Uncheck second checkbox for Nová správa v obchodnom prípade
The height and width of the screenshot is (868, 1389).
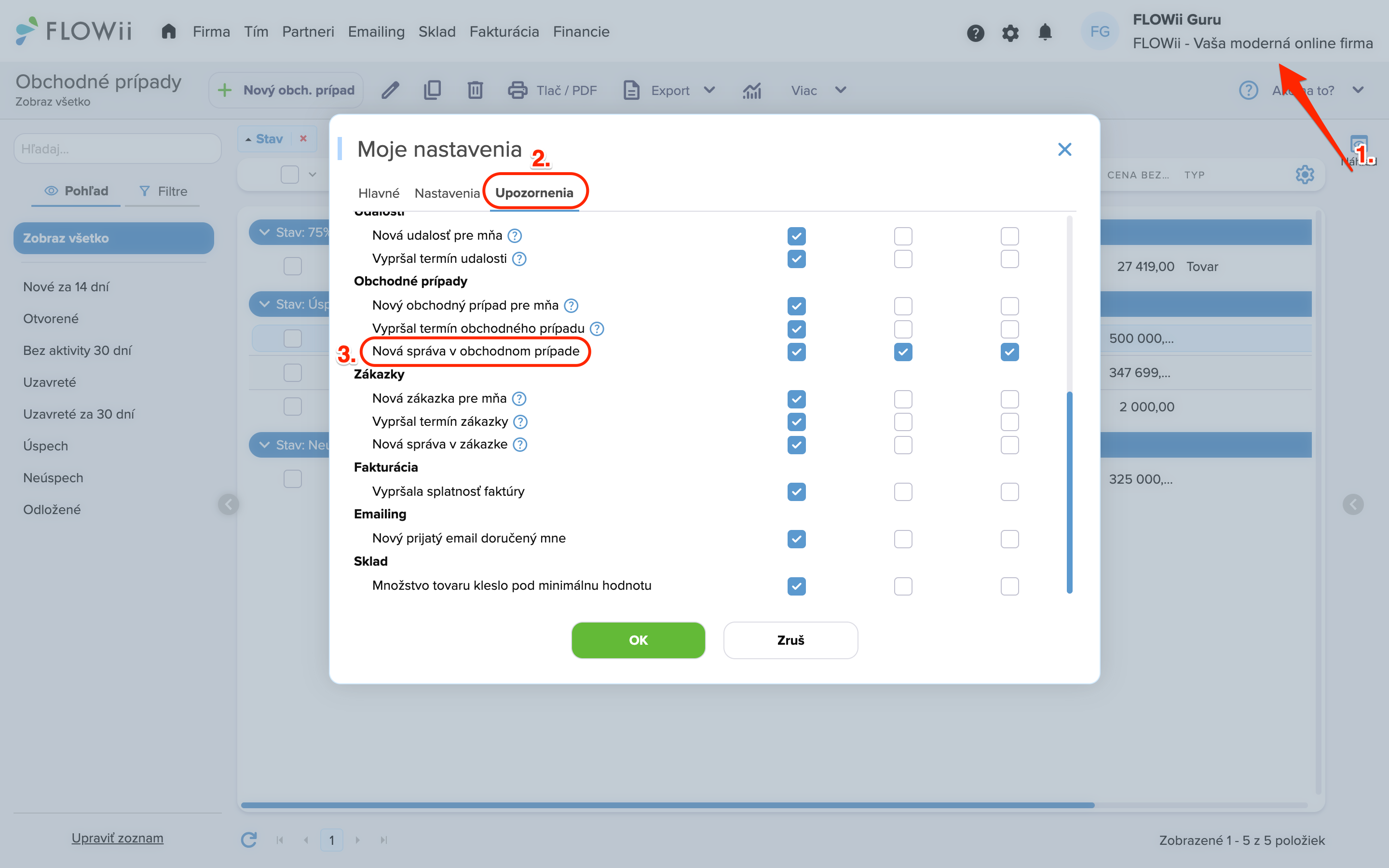[x=903, y=352]
